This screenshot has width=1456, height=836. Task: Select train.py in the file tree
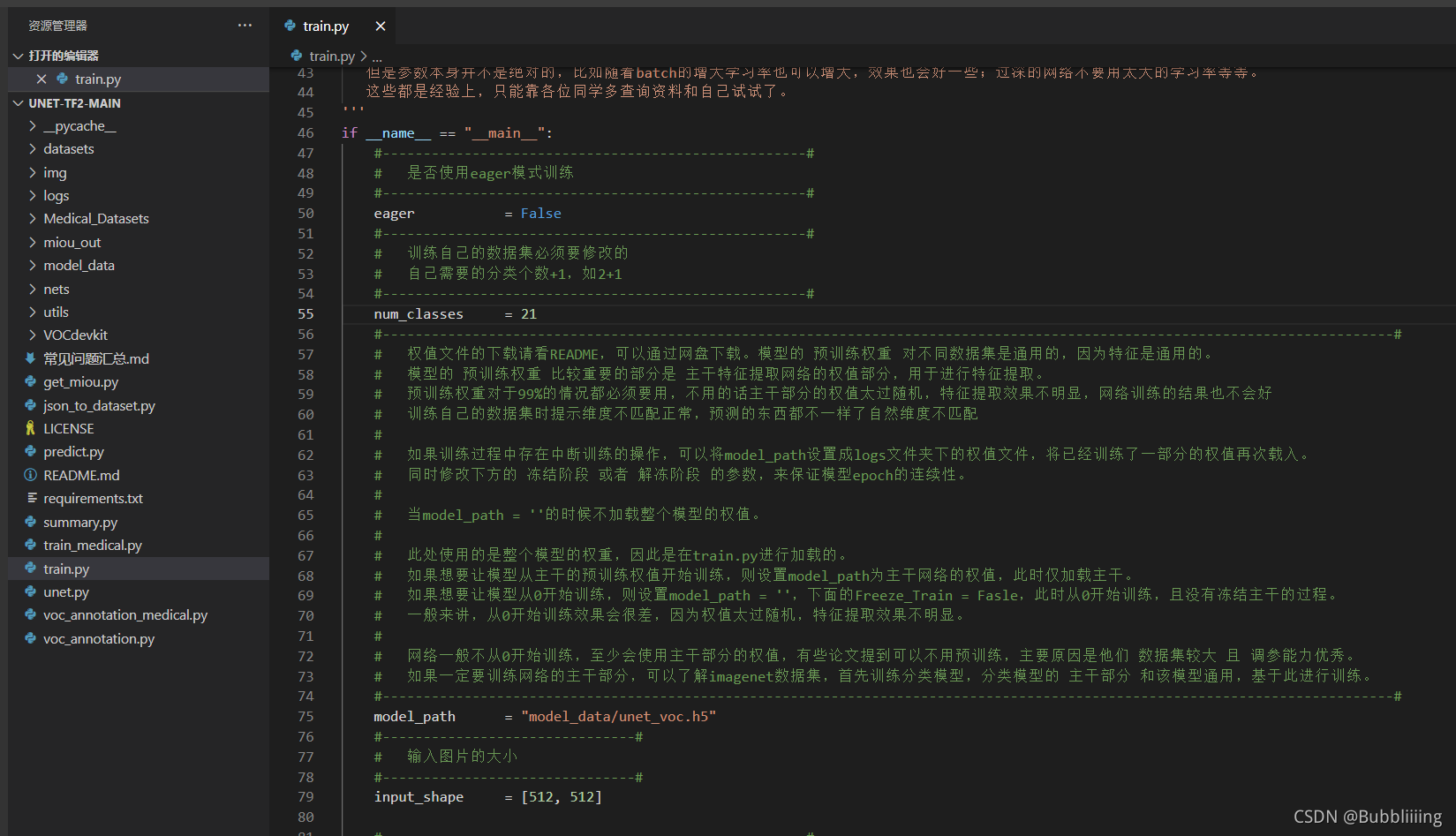tap(66, 569)
